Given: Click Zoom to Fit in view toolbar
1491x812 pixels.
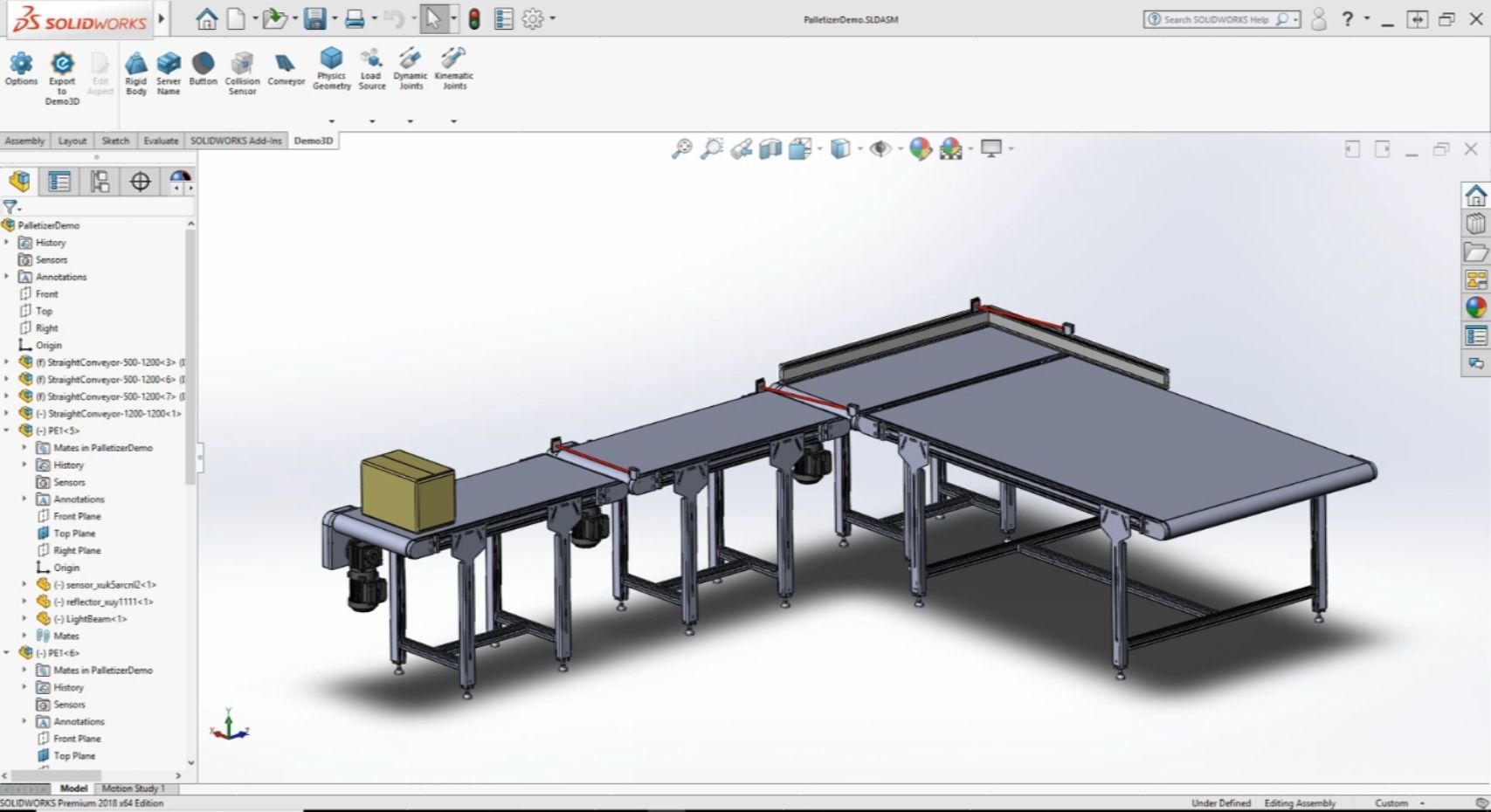Looking at the screenshot, I should (x=681, y=149).
